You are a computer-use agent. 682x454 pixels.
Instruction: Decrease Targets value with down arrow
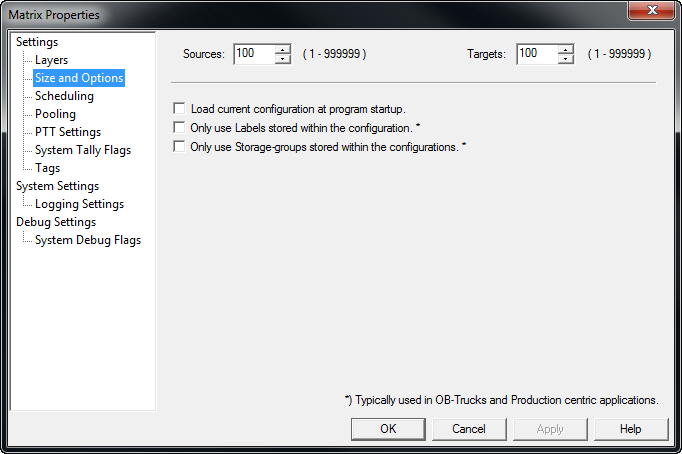(x=566, y=59)
